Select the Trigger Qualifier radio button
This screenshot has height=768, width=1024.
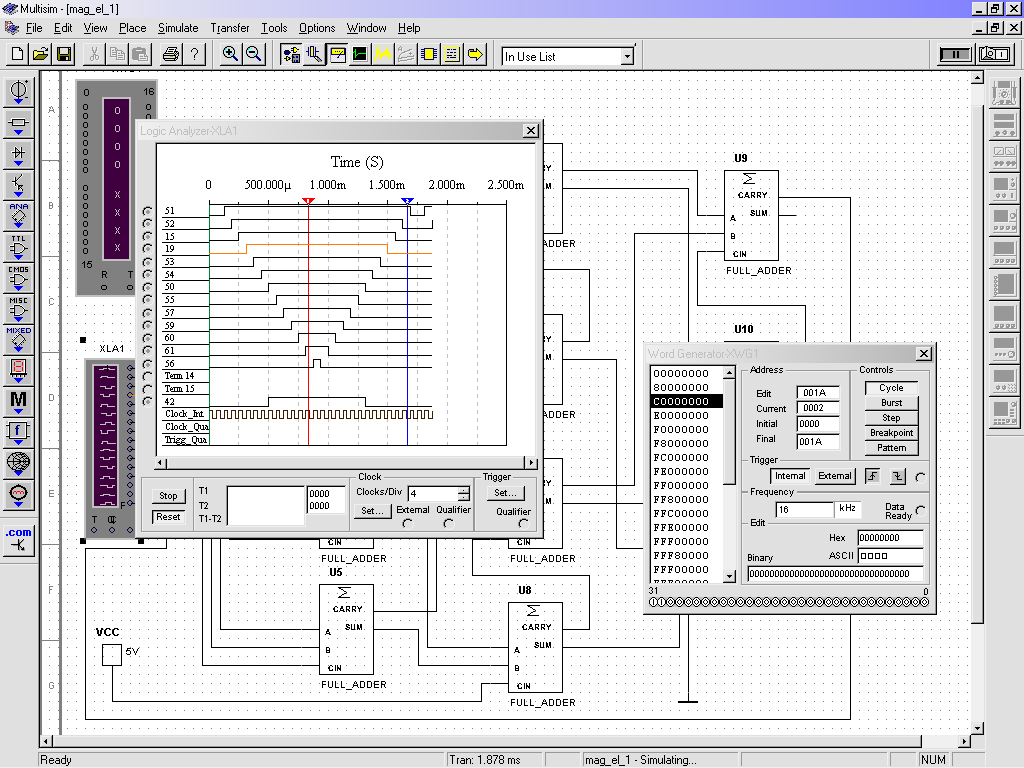(x=523, y=524)
